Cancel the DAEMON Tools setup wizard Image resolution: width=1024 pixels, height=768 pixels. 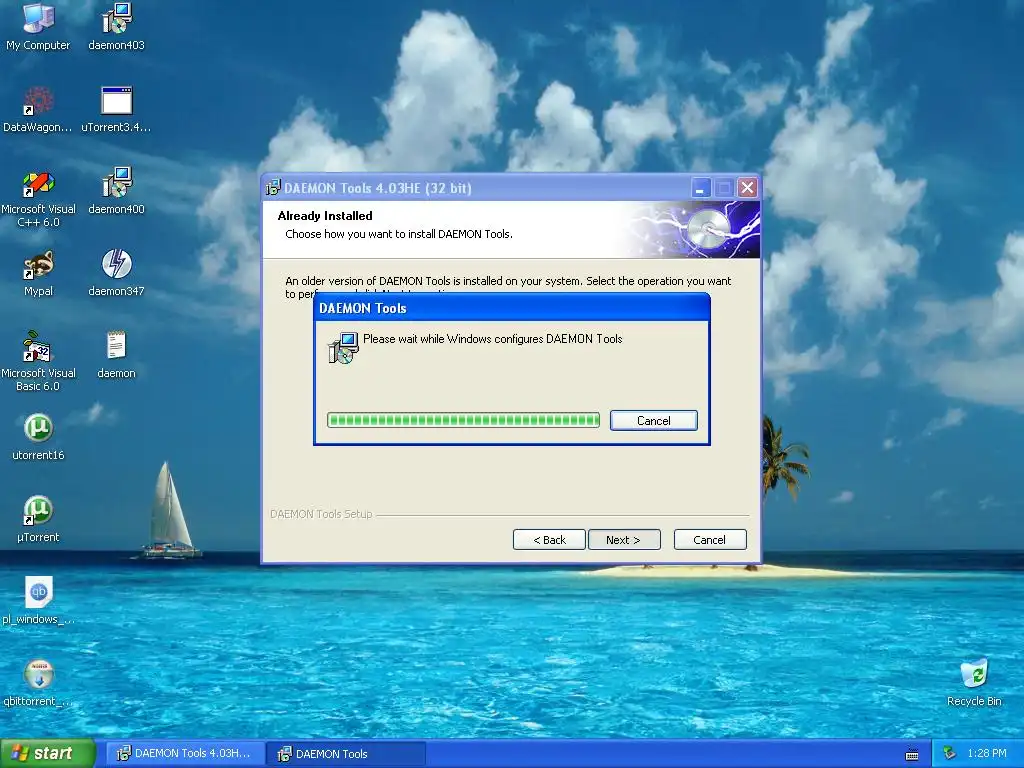709,539
